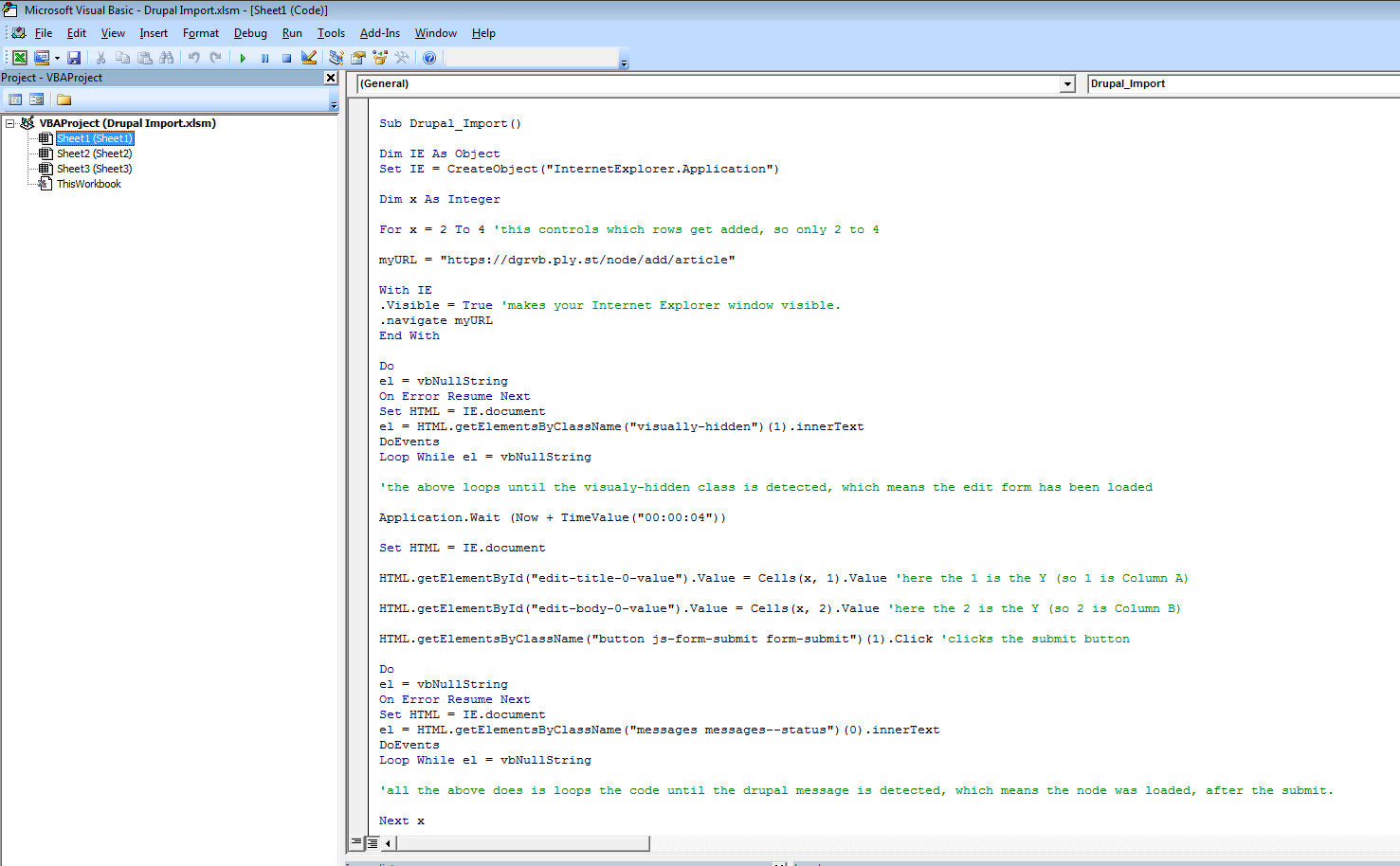Image resolution: width=1400 pixels, height=866 pixels.
Task: Open Project Explorer toolbar icon
Action: (x=336, y=58)
